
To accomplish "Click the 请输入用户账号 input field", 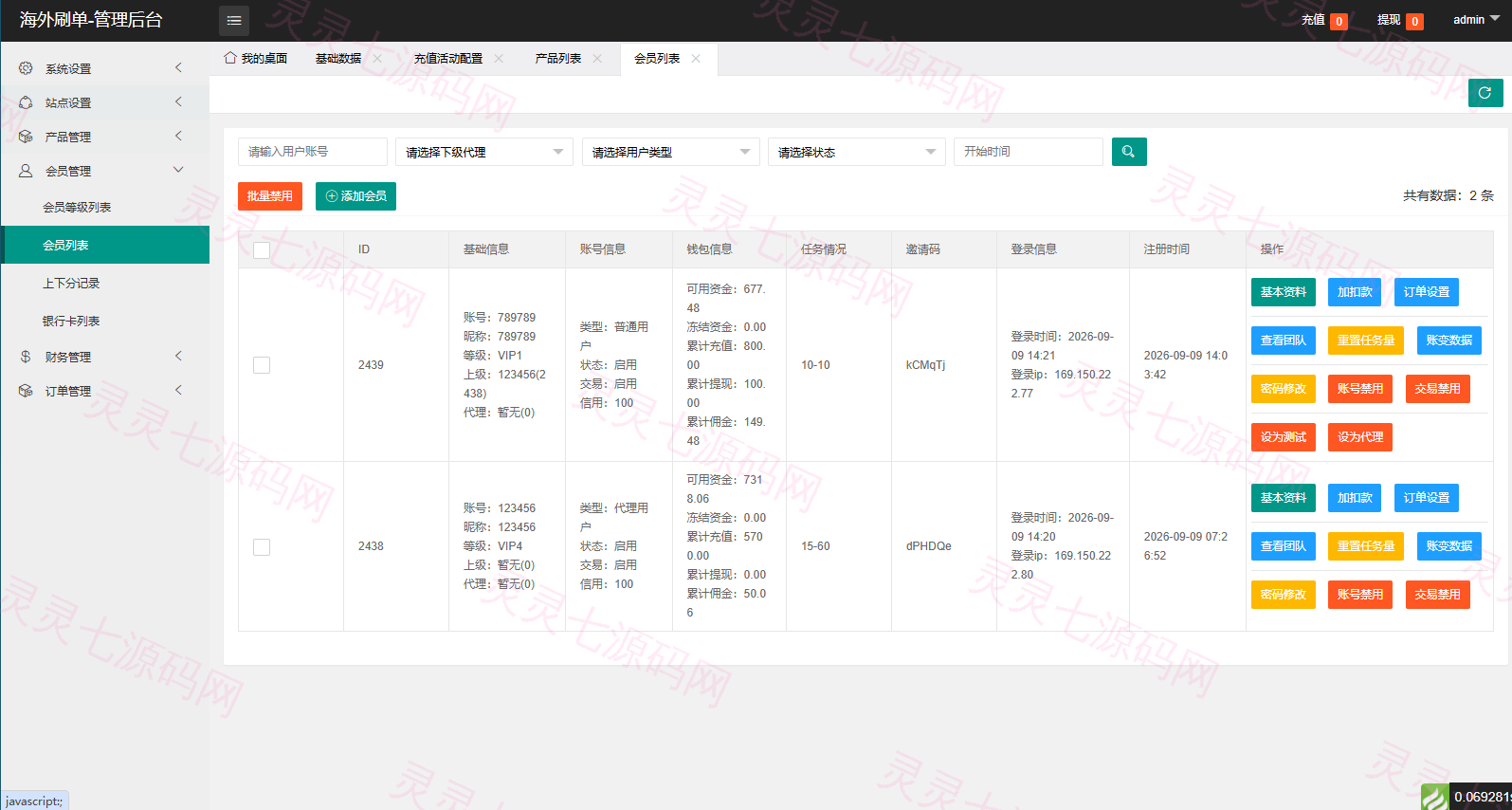I will [313, 152].
